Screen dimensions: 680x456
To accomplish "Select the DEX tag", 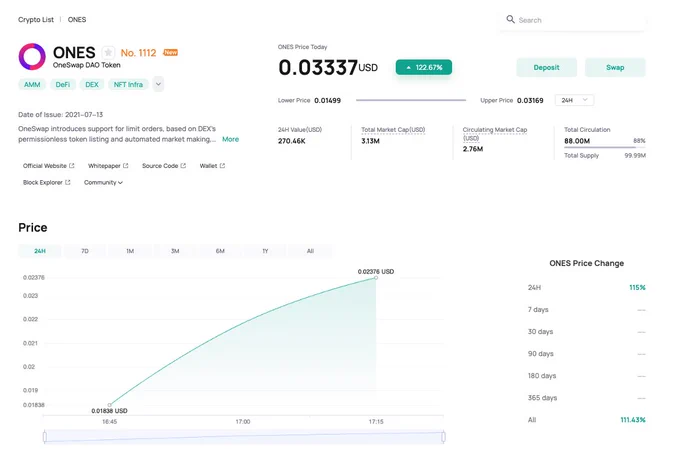I will pyautogui.click(x=92, y=85).
